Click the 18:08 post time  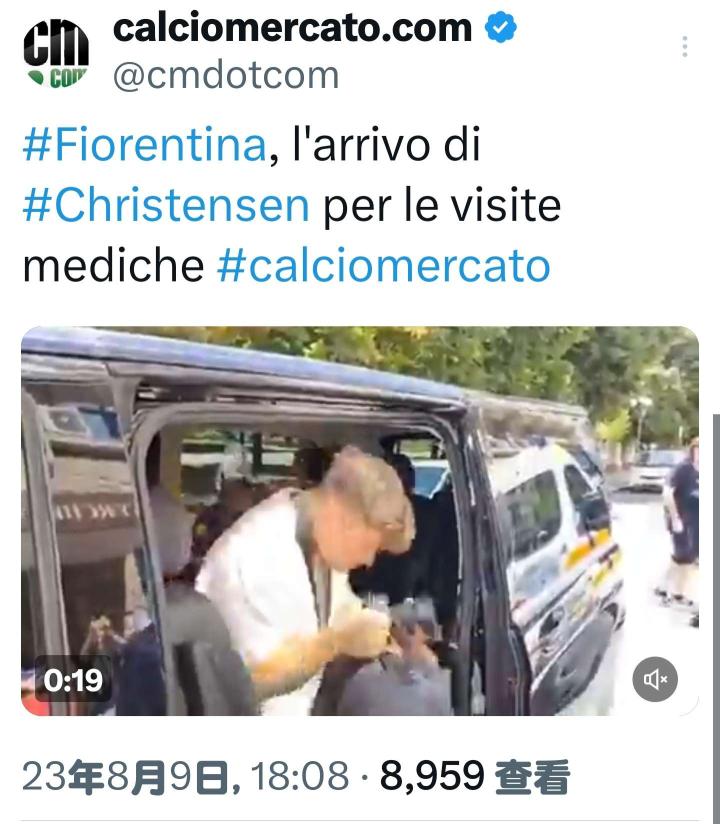(300, 776)
